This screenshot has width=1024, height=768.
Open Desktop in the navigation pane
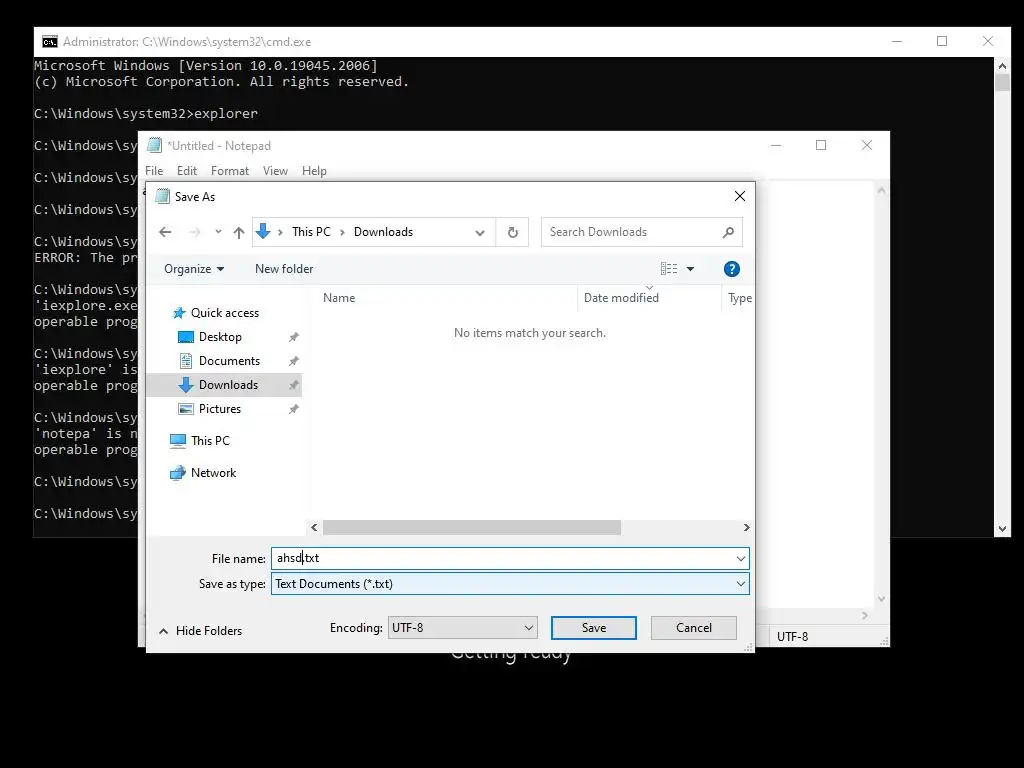point(220,337)
